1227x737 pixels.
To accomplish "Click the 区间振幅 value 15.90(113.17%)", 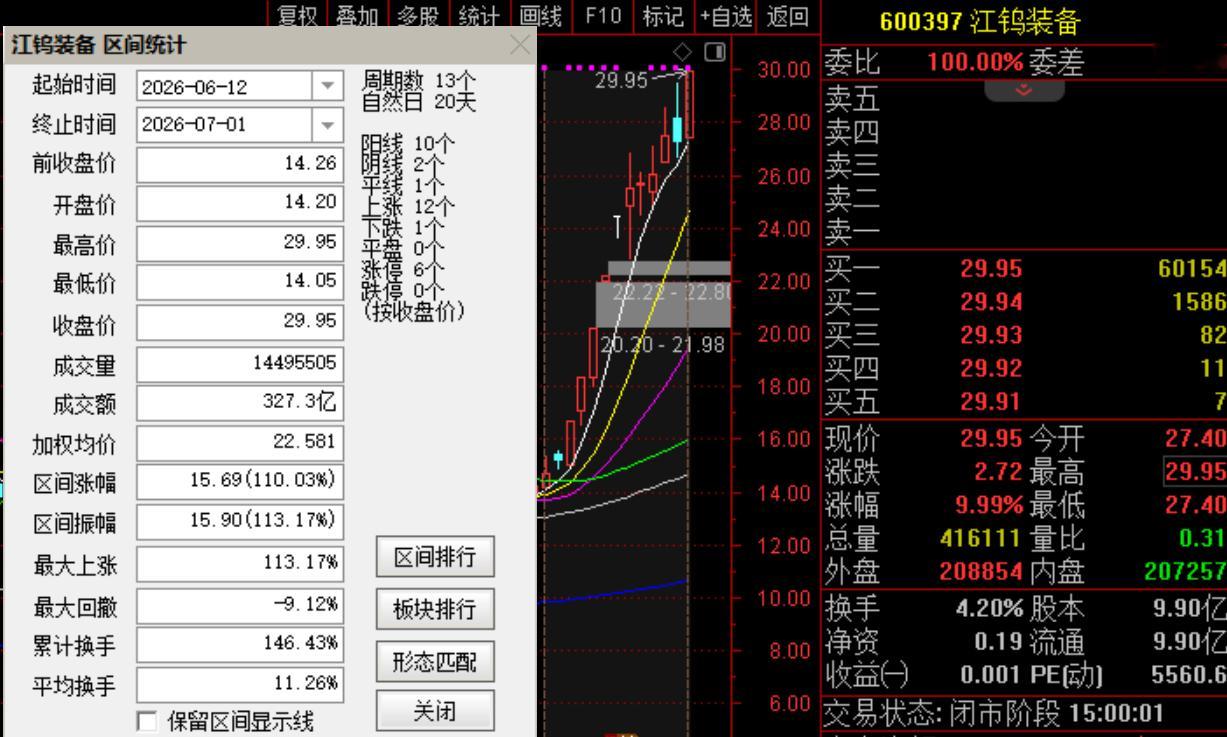I will pos(239,521).
